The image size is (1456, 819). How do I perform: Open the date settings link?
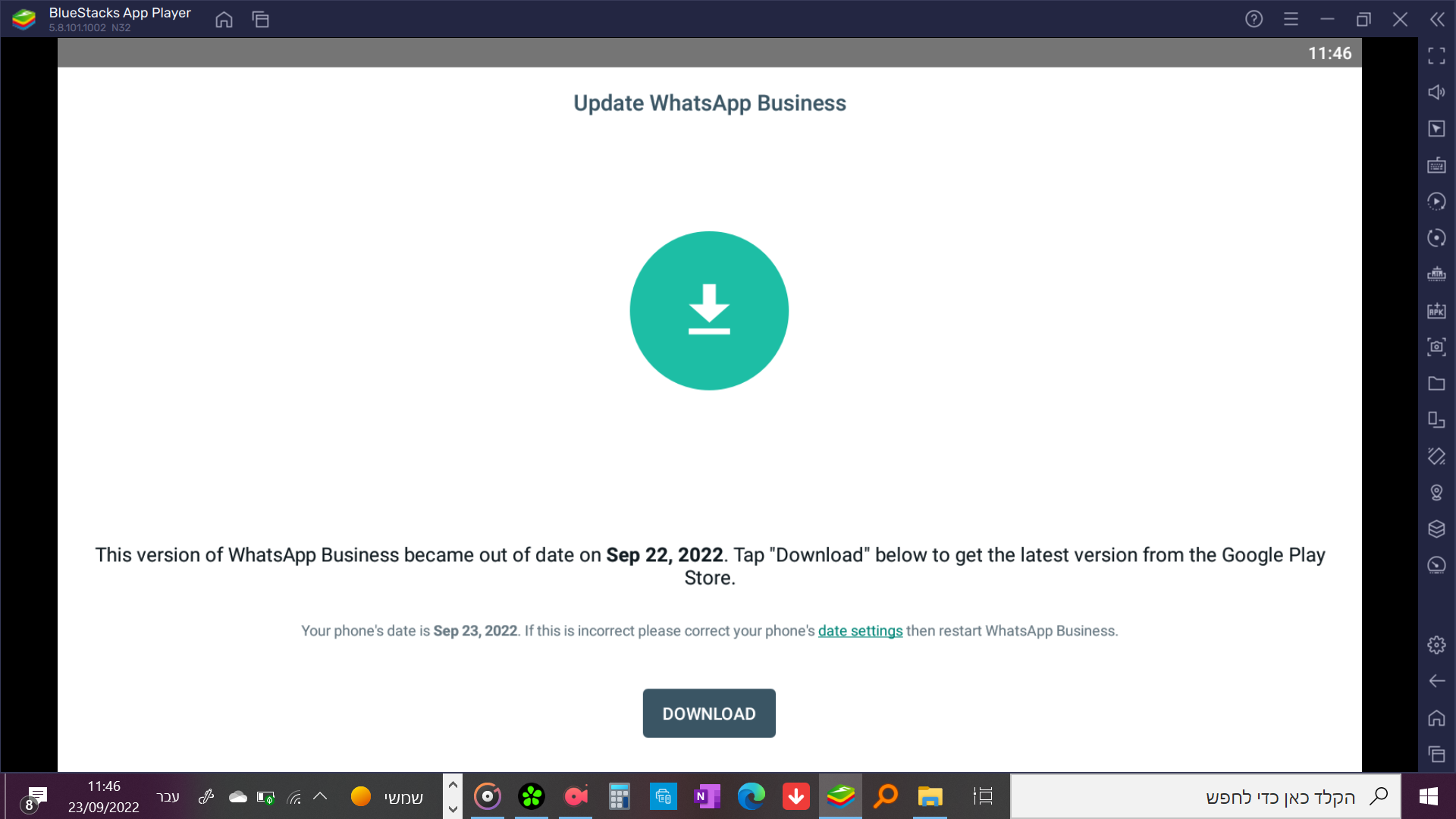pyautogui.click(x=860, y=631)
